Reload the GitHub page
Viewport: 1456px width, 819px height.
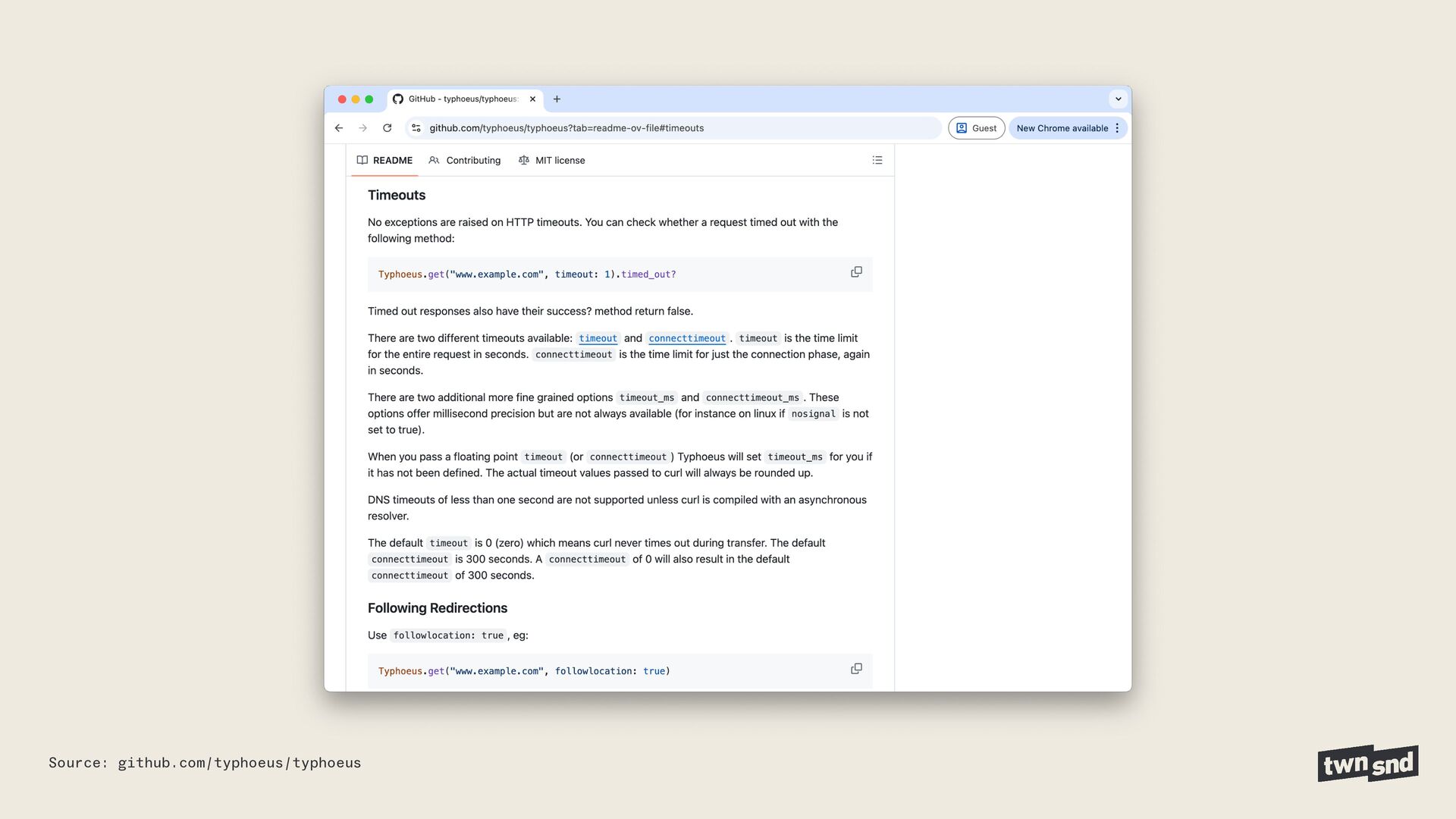click(x=388, y=128)
